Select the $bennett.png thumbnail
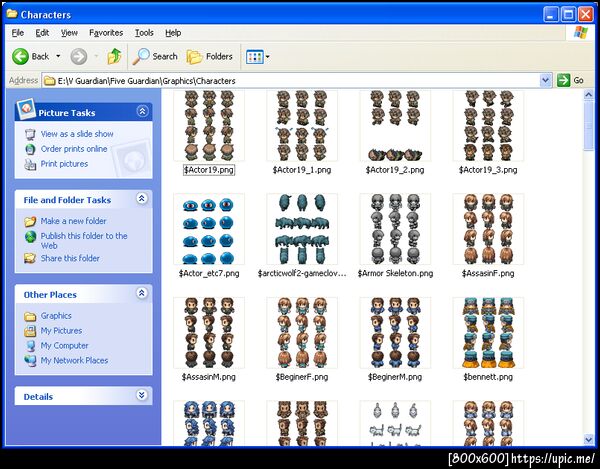This screenshot has width=600, height=469. (x=488, y=333)
